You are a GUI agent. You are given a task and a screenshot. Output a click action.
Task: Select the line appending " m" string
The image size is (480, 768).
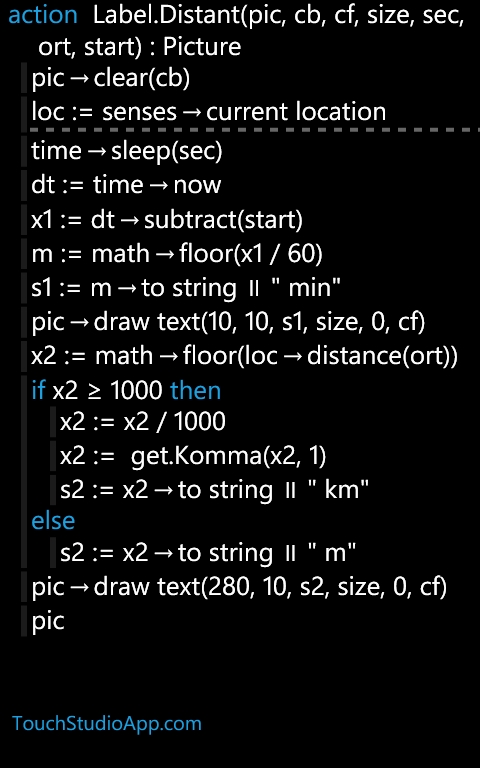208,552
